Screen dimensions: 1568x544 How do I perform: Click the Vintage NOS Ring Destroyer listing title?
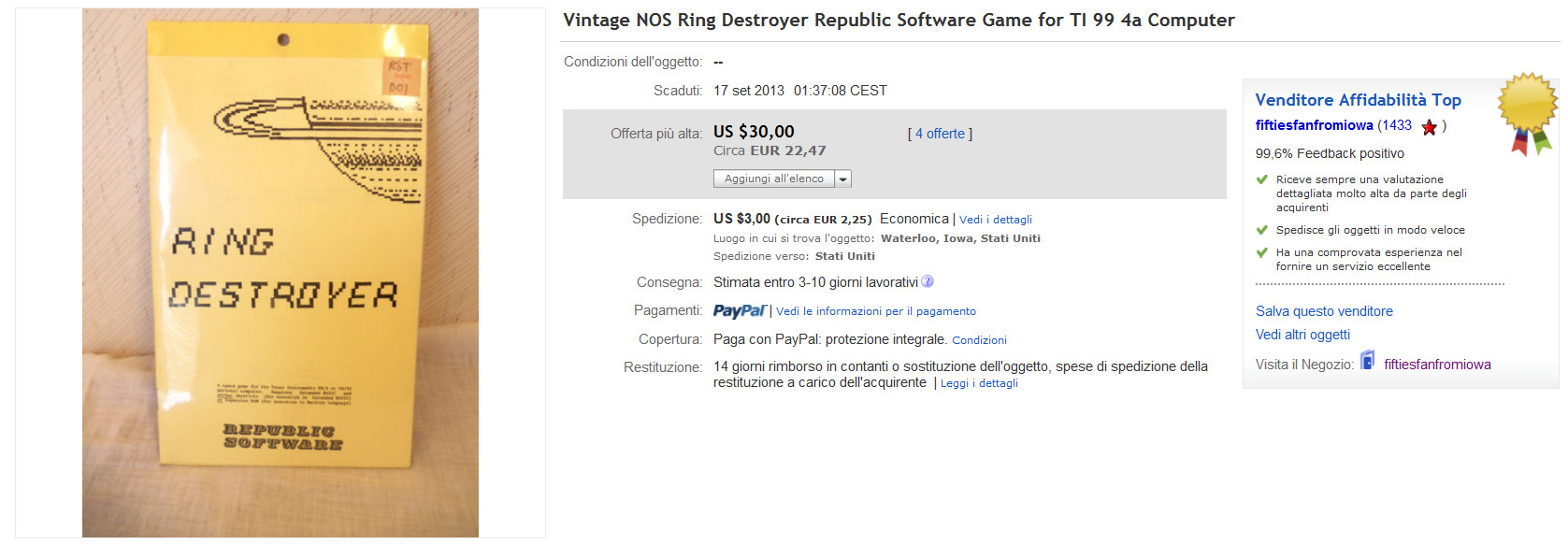899,21
